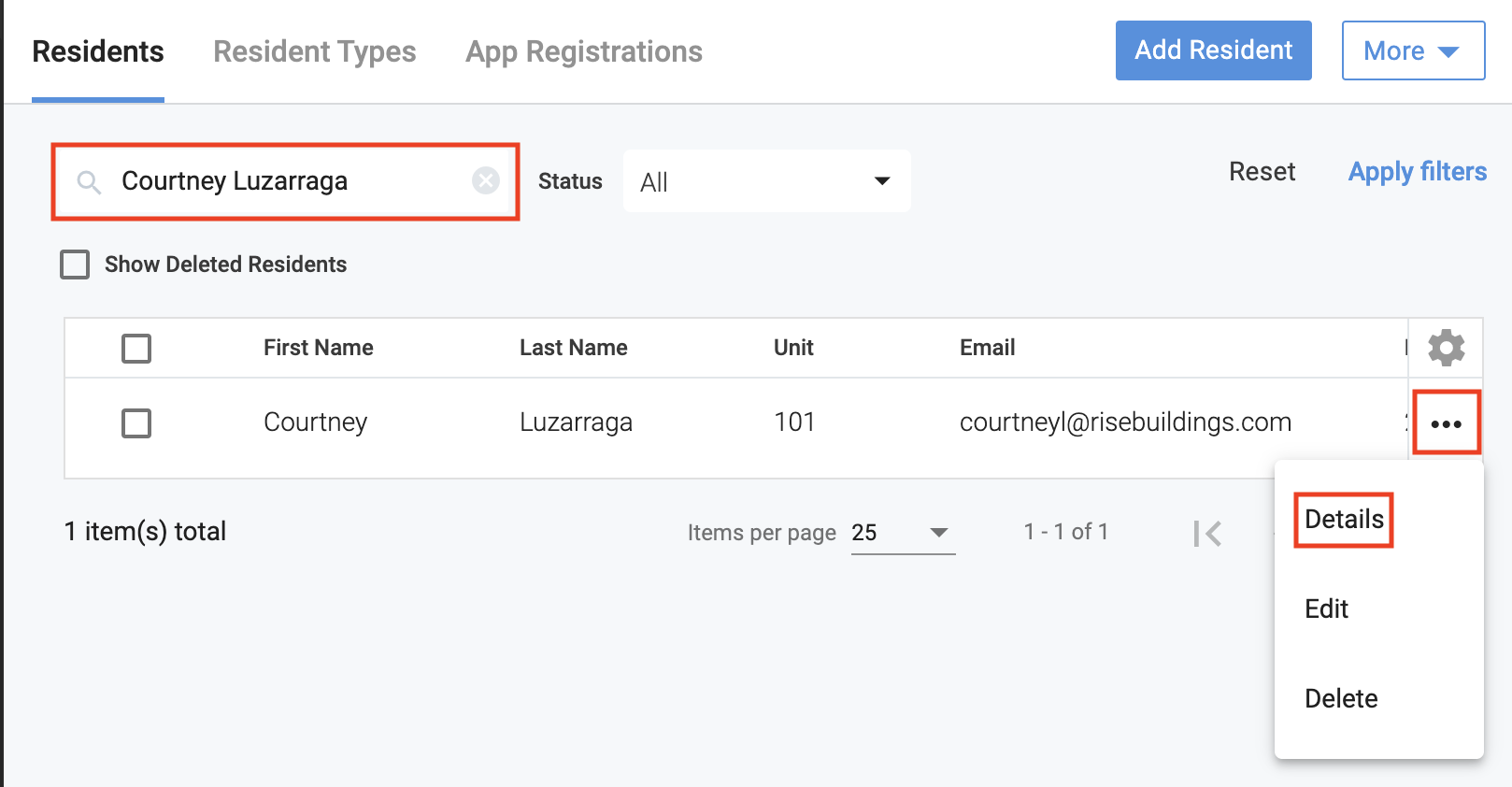Viewport: 1512px width, 787px height.
Task: Switch to the Resident Types tab
Action: point(315,51)
